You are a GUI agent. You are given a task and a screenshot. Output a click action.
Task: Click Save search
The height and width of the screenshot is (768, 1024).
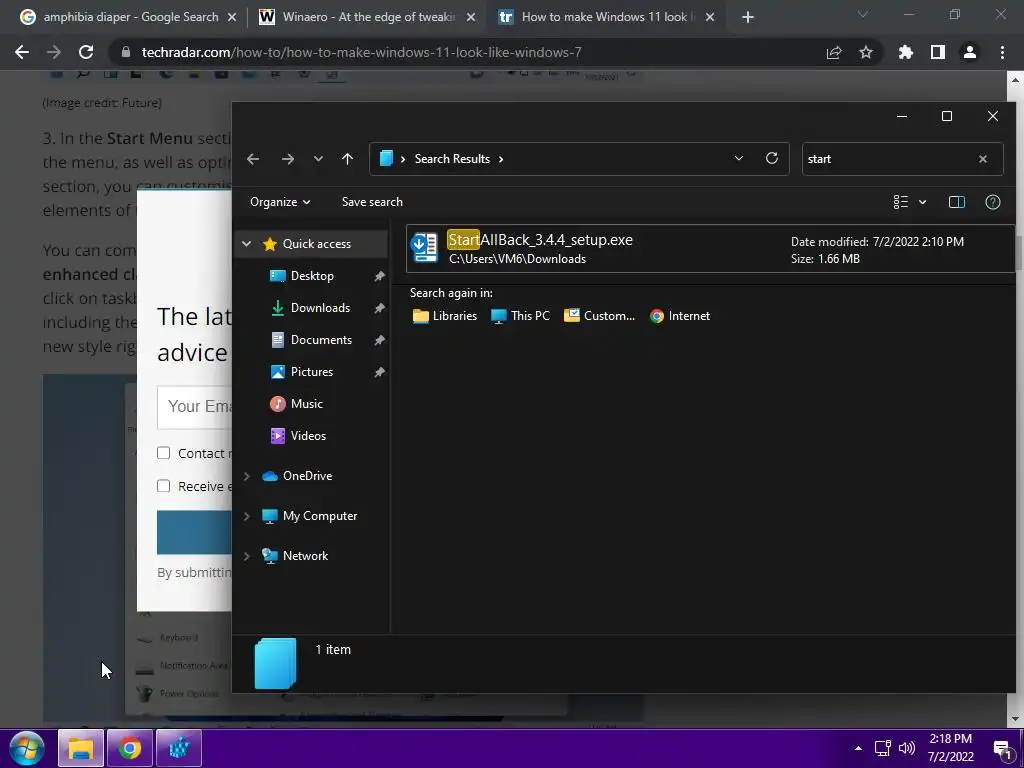pos(372,202)
